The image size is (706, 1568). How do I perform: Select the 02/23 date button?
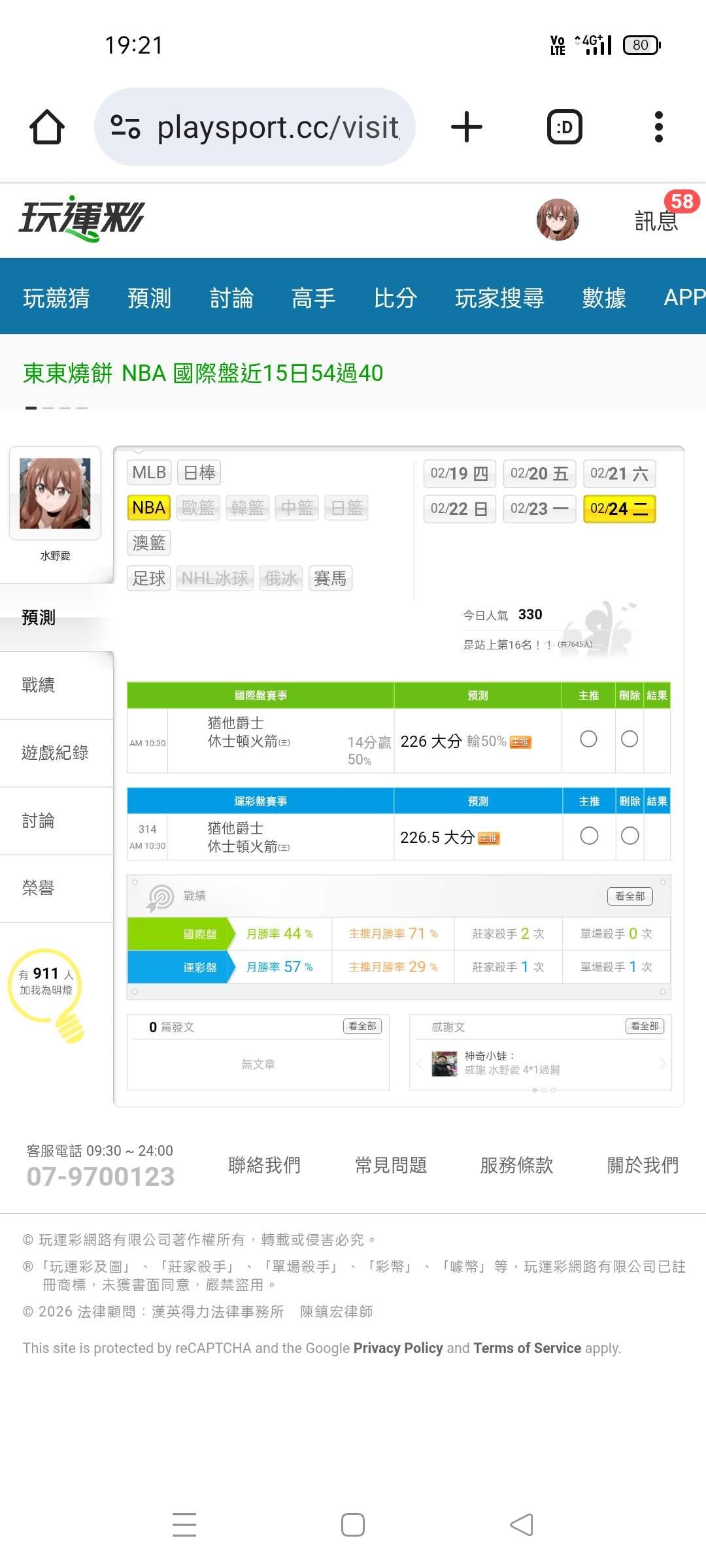(539, 509)
